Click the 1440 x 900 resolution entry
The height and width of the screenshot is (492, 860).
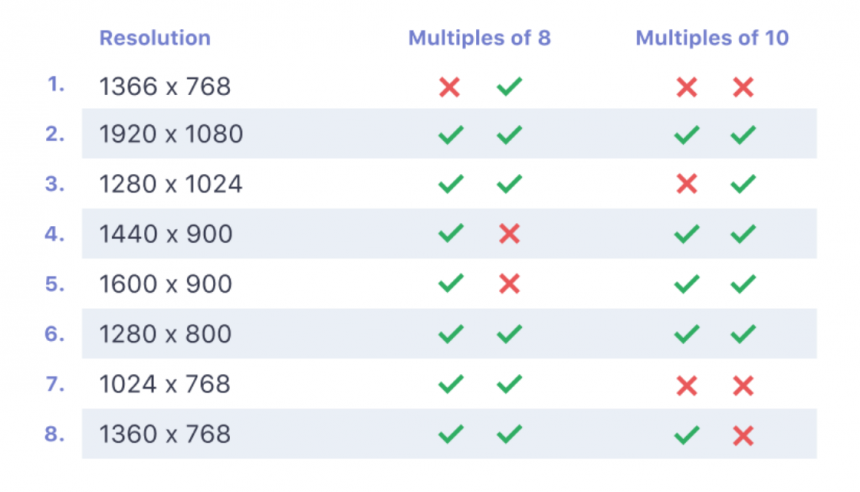tap(165, 234)
